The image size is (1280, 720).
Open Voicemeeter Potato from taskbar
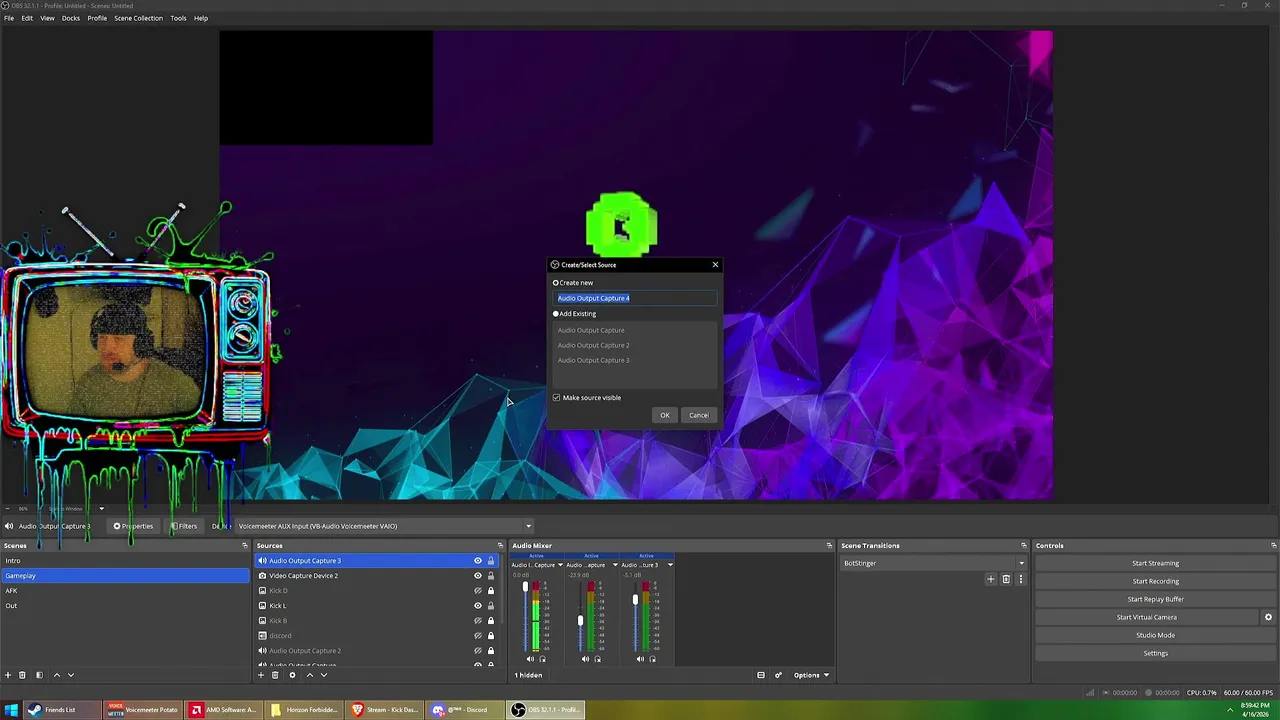(x=143, y=710)
